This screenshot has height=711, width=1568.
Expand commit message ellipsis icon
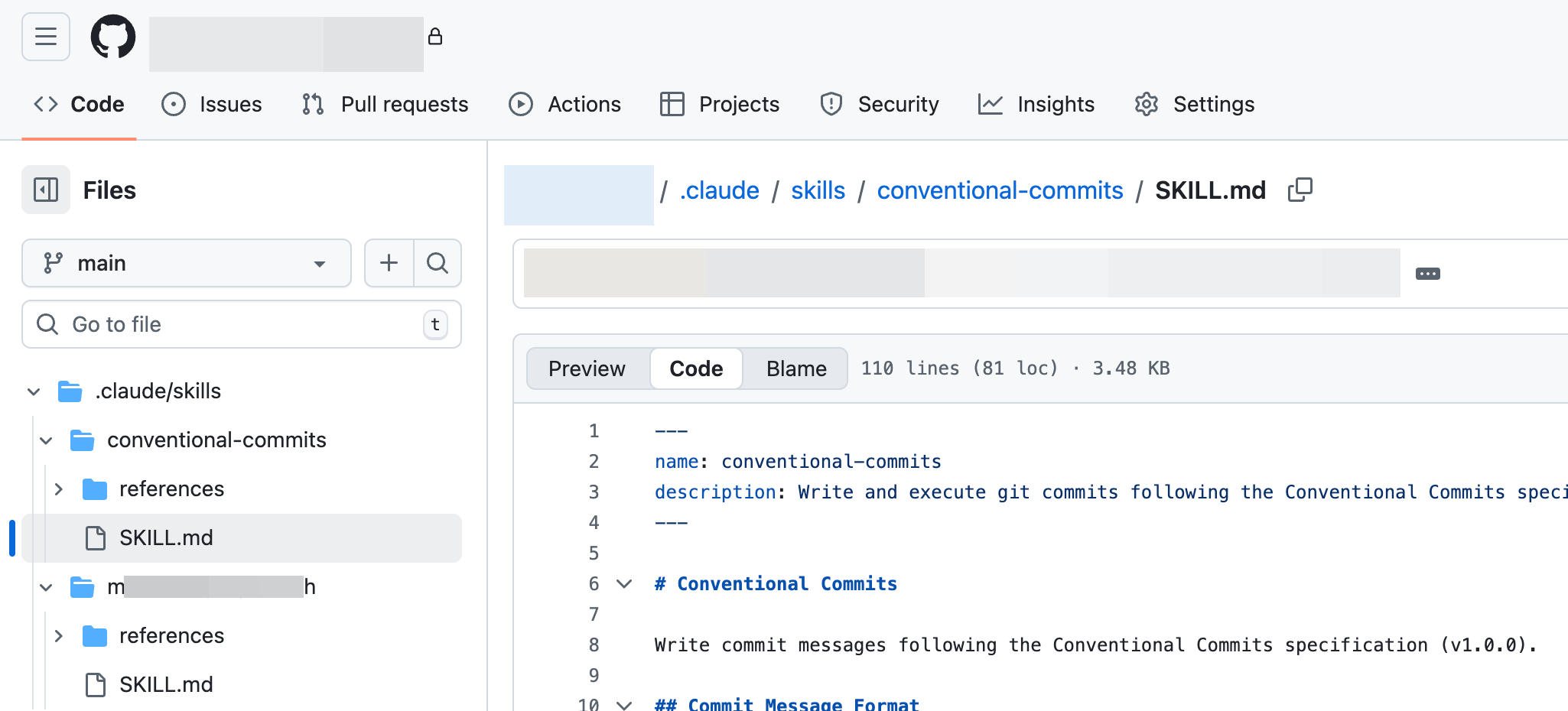pyautogui.click(x=1427, y=274)
